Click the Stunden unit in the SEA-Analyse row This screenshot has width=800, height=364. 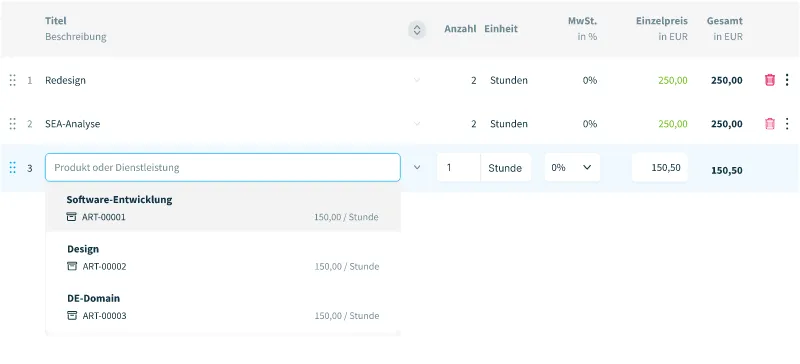[x=509, y=124]
